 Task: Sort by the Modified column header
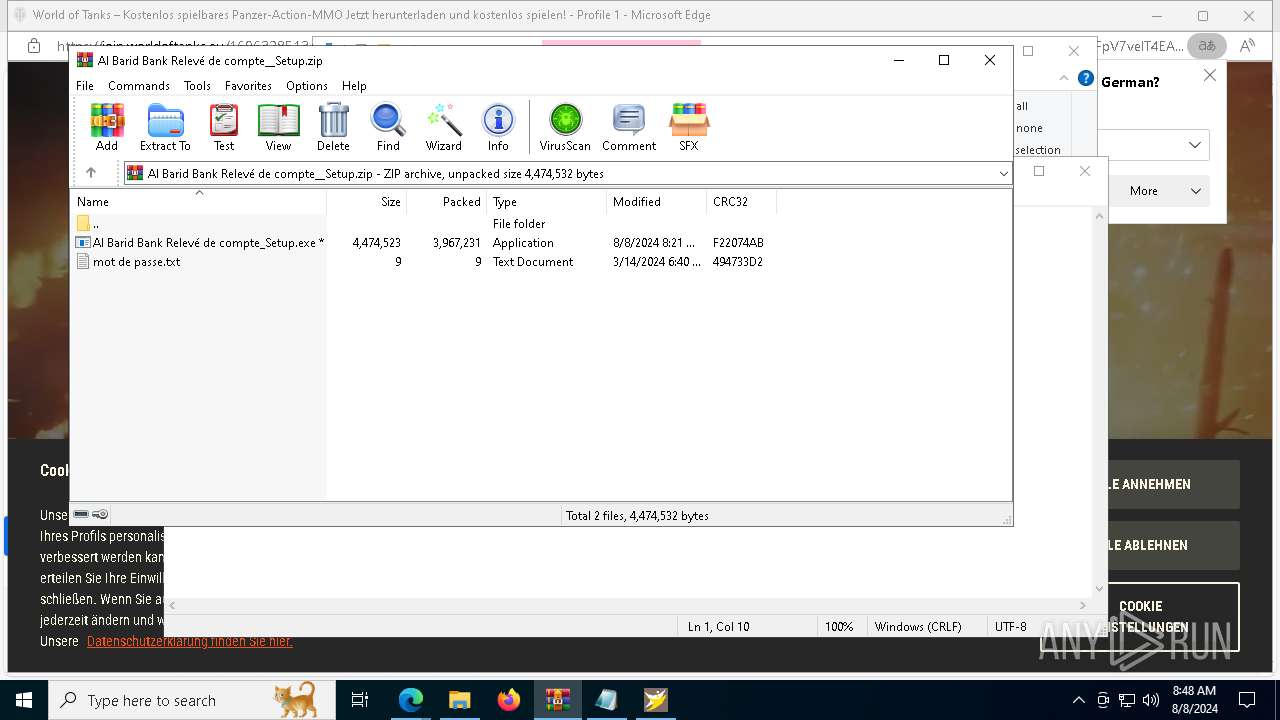[657, 202]
